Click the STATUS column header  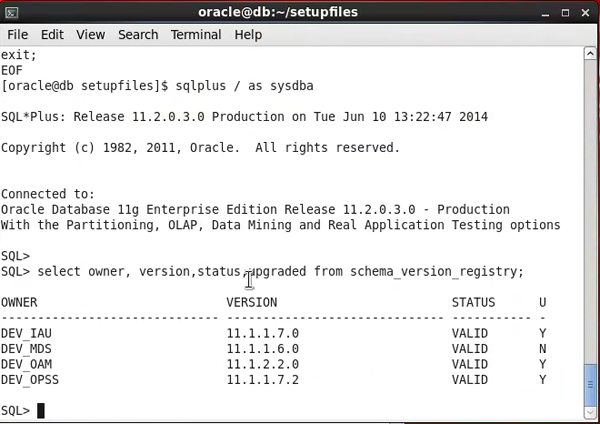473,302
